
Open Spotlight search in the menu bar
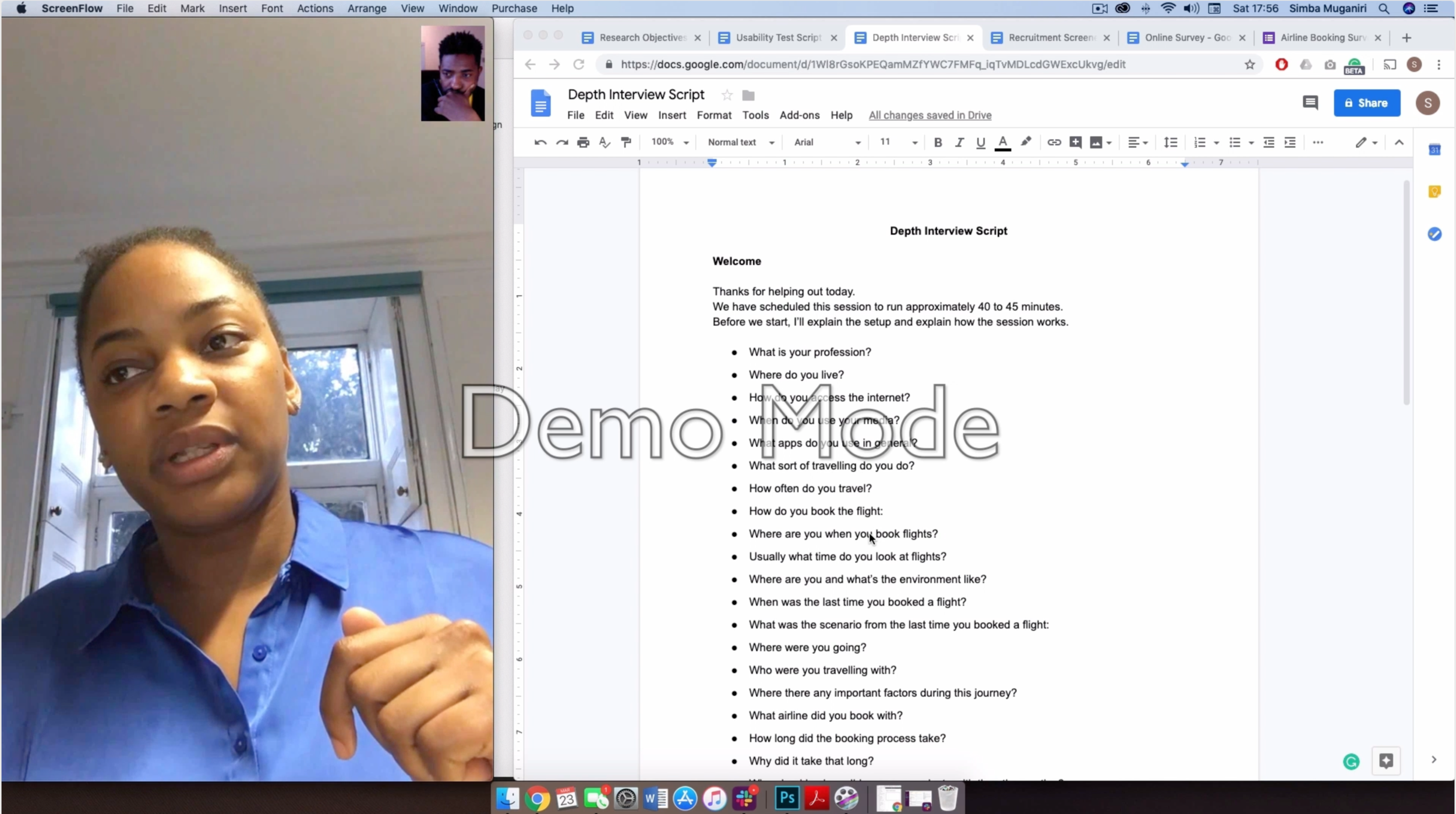(1384, 8)
